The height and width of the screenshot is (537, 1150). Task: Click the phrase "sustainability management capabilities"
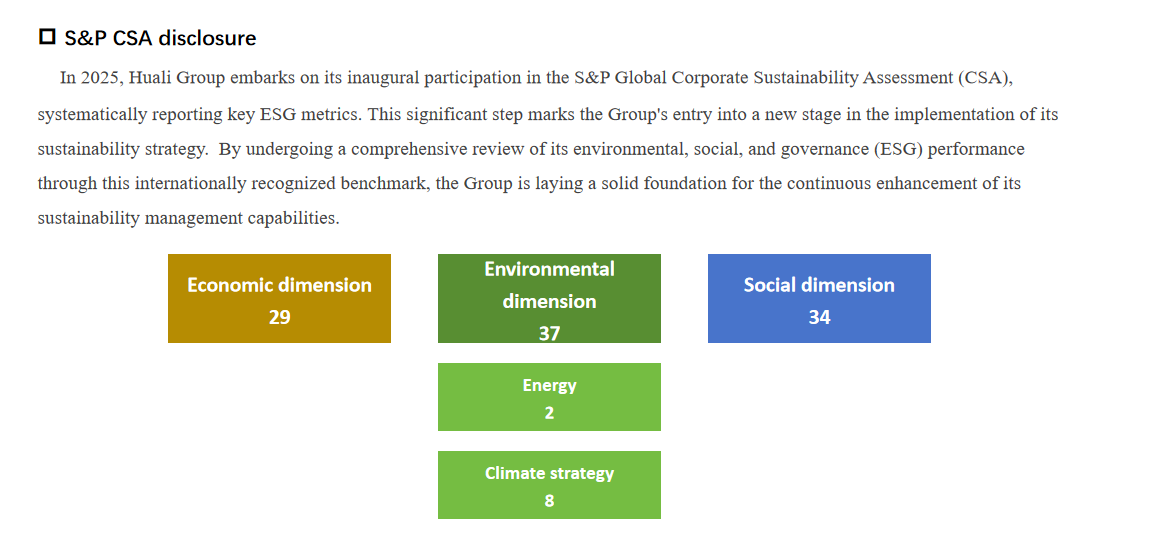coord(187,218)
